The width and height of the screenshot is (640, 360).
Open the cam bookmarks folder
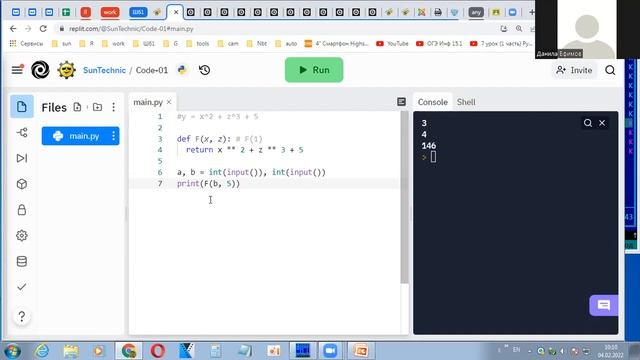point(228,43)
